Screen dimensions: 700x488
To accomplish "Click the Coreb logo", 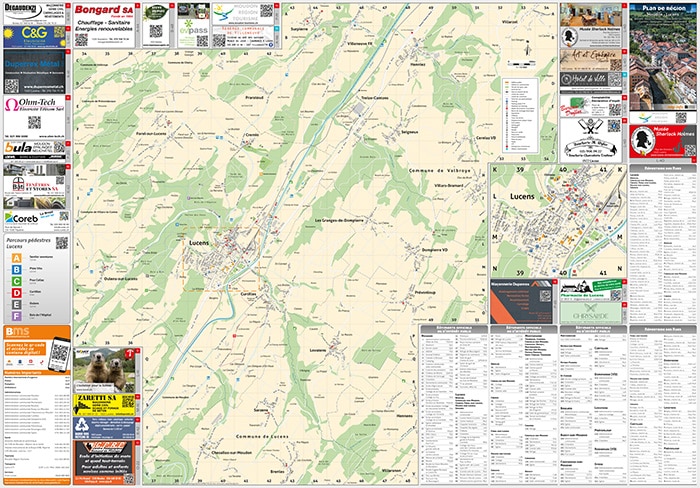I will pos(21,218).
